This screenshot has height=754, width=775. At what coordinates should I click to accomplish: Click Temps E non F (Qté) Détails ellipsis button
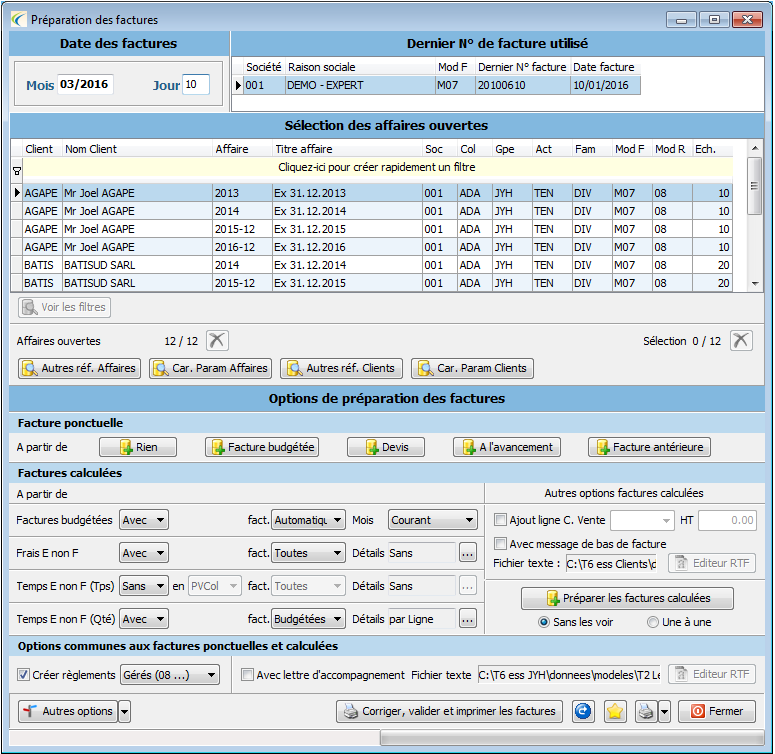point(468,619)
